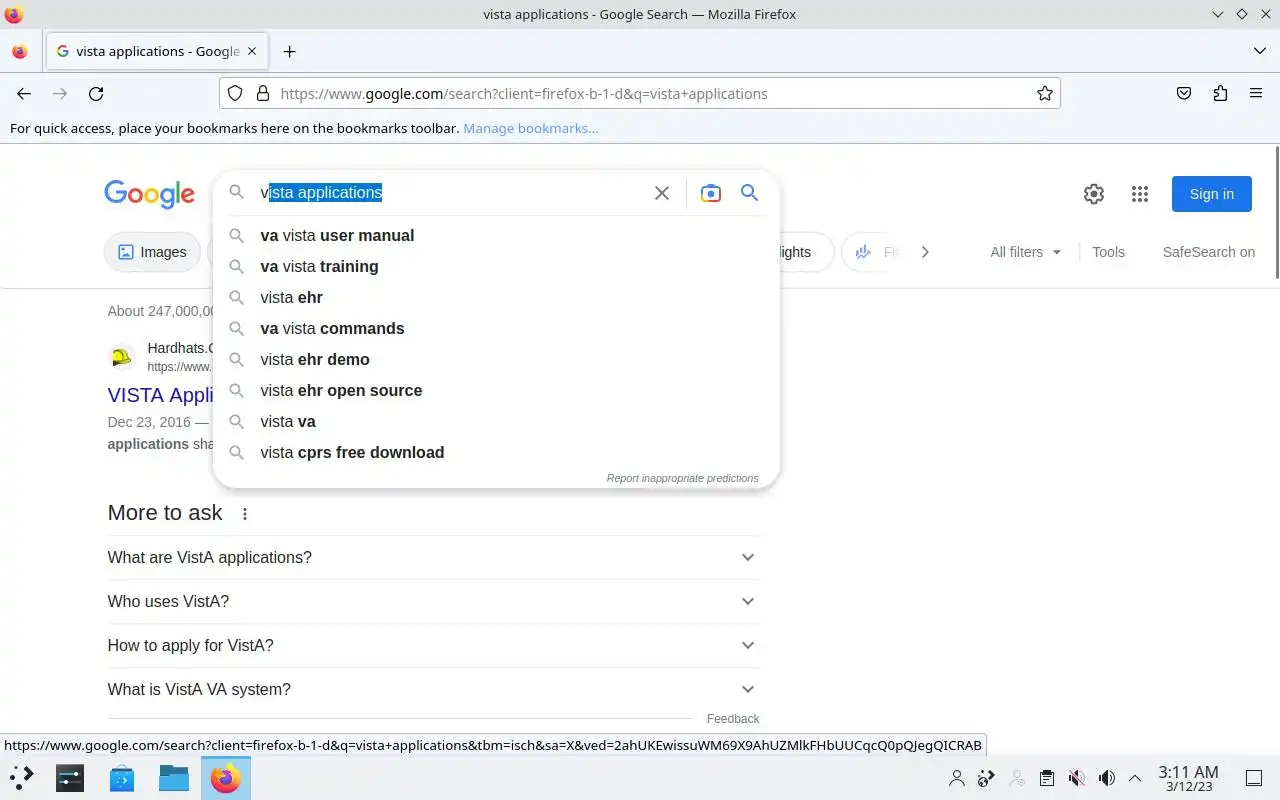This screenshot has width=1280, height=800.
Task: Focus Firefox in the taskbar
Action: pos(226,777)
